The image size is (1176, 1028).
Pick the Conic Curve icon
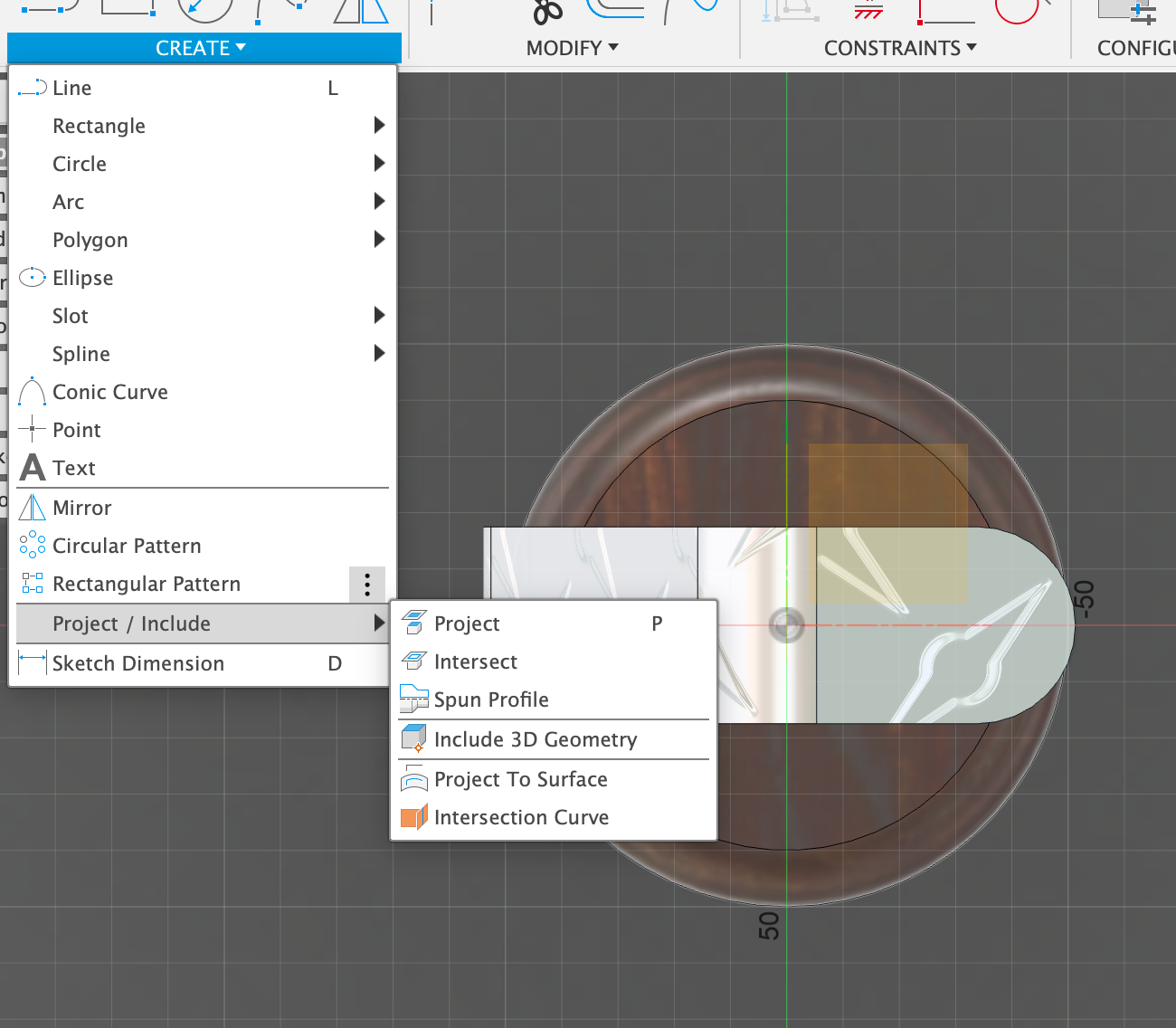(33, 392)
